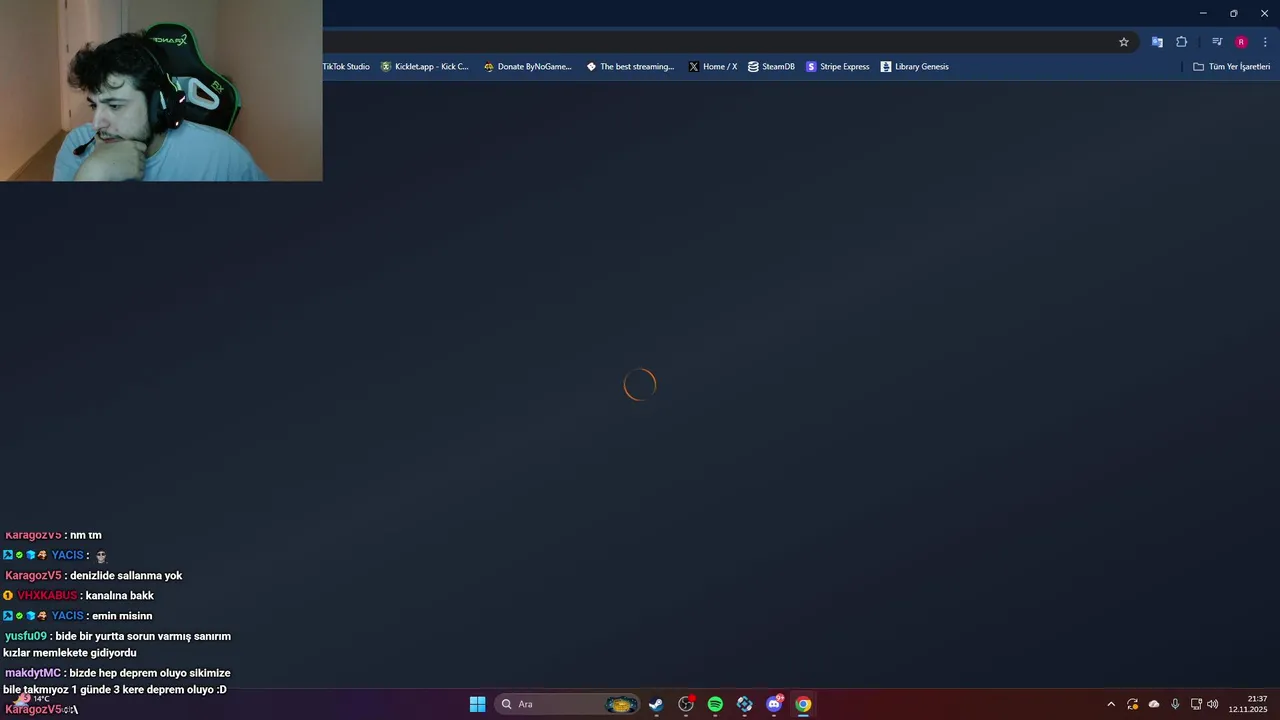Open The best streaming bookmark
The image size is (1280, 720).
click(630, 67)
